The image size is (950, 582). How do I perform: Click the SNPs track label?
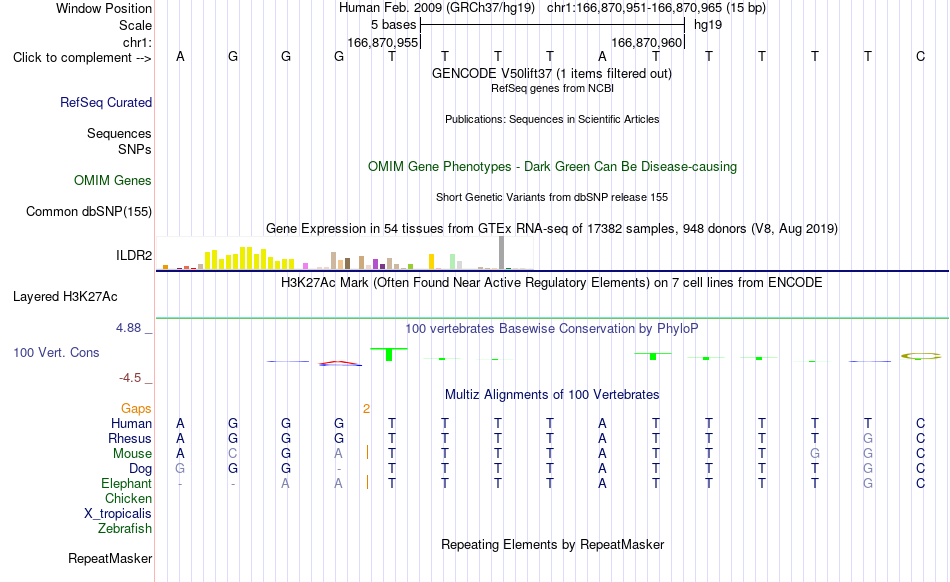[135, 149]
